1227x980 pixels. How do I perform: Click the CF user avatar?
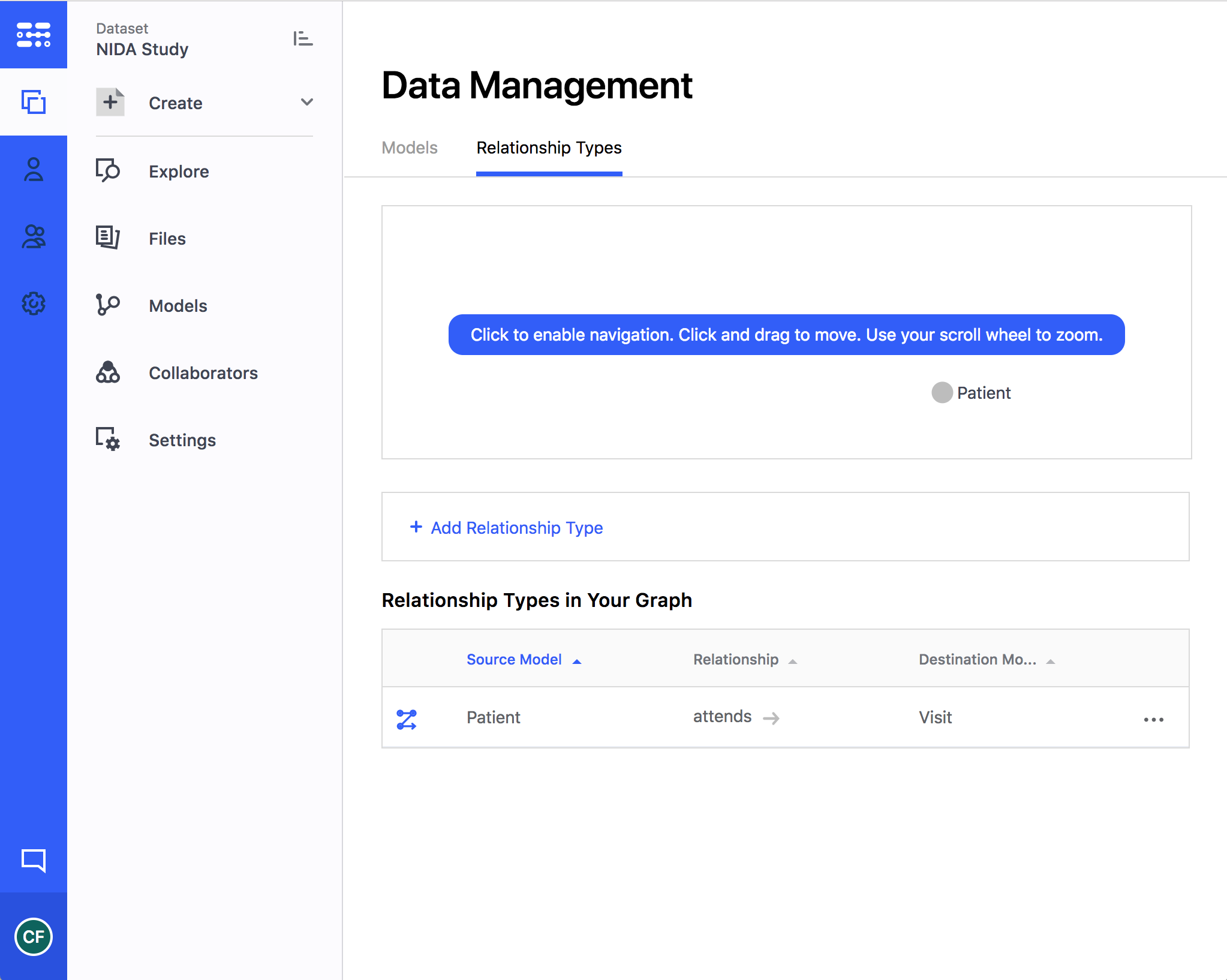pos(34,936)
